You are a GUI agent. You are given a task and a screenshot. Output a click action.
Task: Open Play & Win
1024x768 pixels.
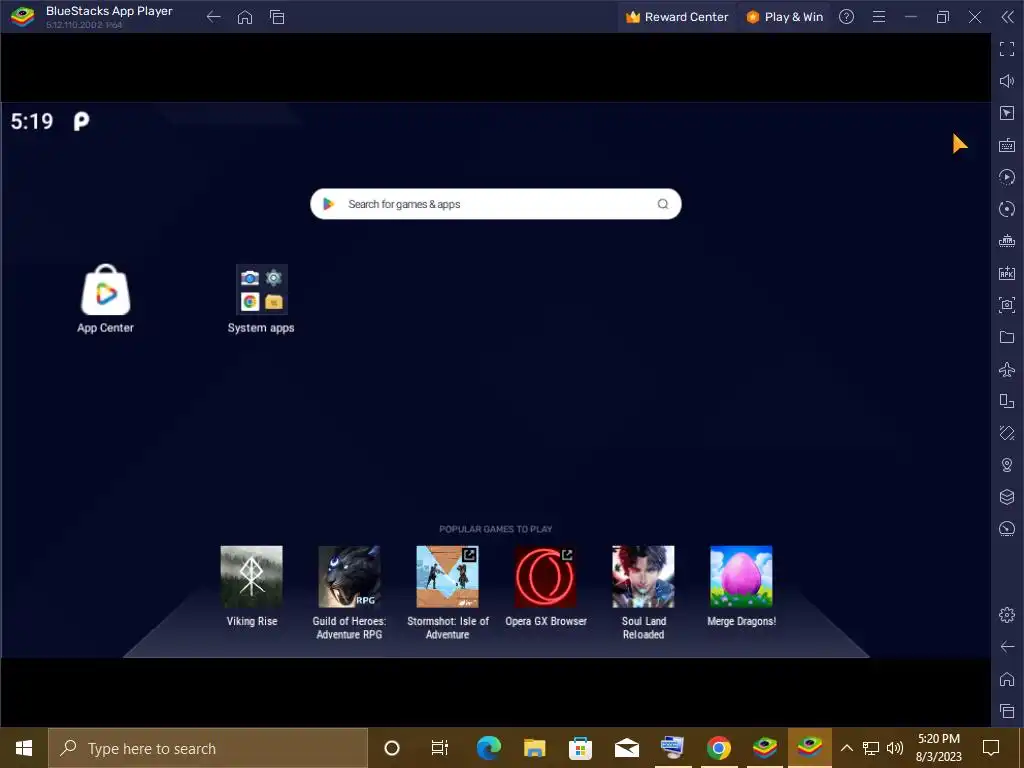coord(784,17)
